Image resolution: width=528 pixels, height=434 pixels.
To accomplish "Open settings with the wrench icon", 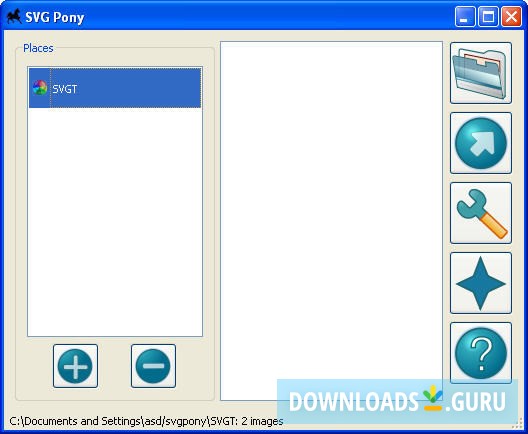I will tap(481, 213).
